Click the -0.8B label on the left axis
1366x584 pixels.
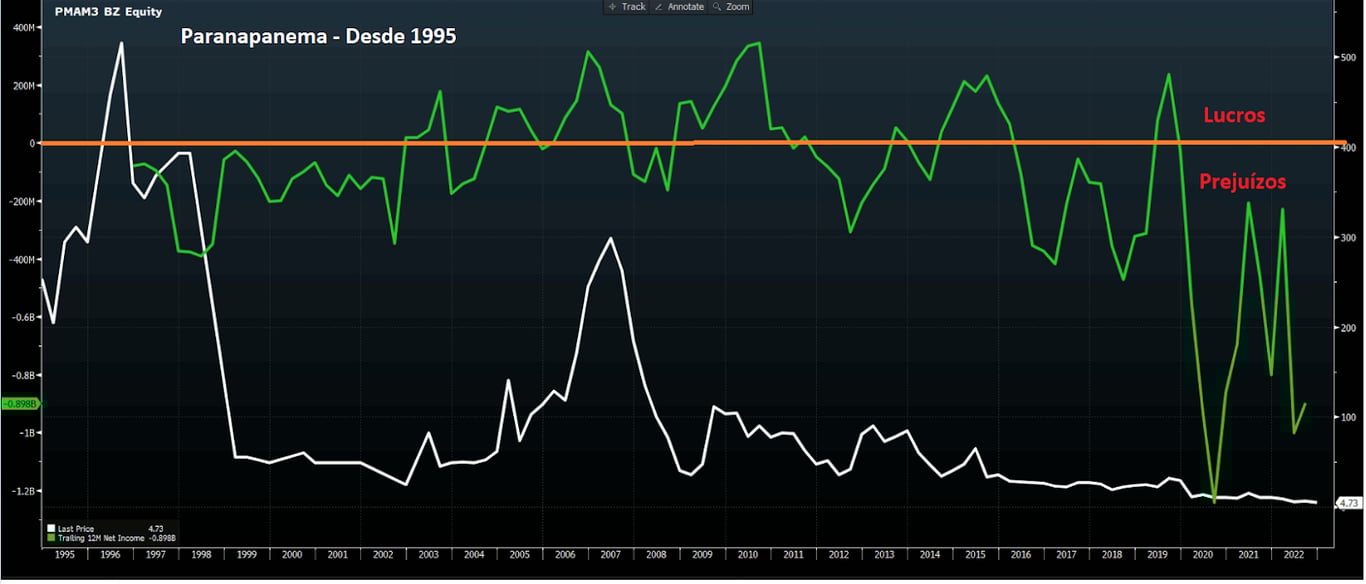(x=24, y=375)
